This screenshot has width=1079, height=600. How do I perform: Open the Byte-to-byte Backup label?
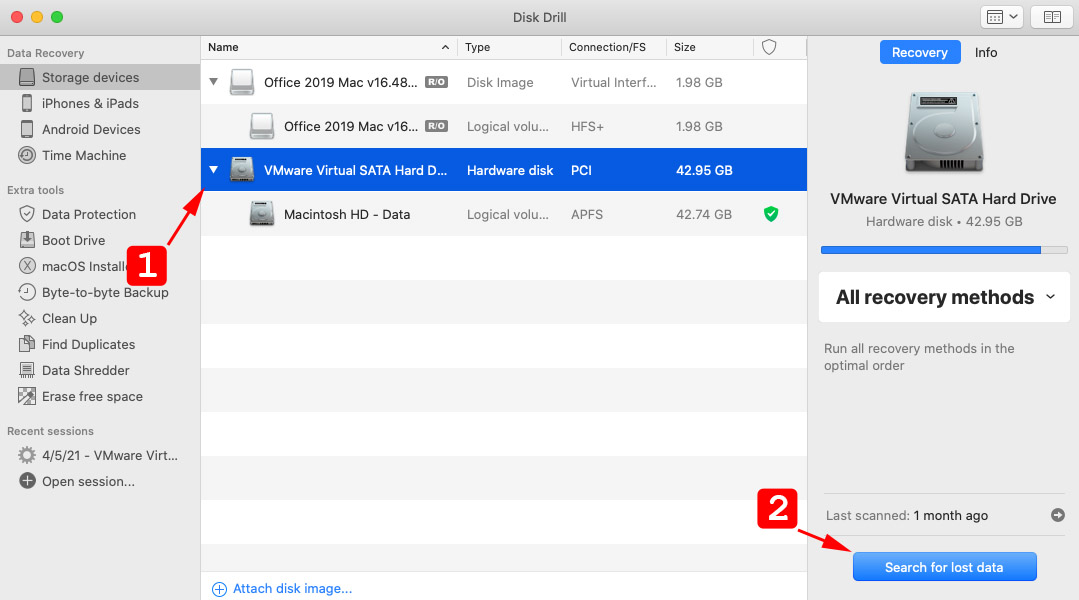click(x=105, y=292)
